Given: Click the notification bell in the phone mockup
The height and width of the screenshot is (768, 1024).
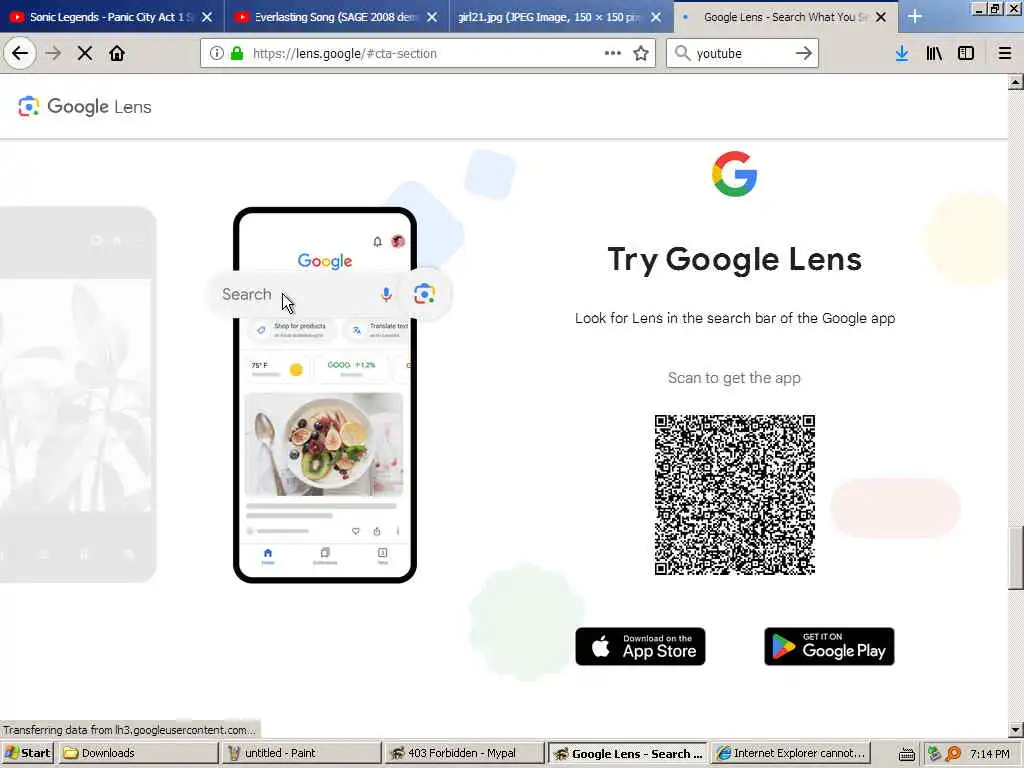Looking at the screenshot, I should tap(377, 242).
